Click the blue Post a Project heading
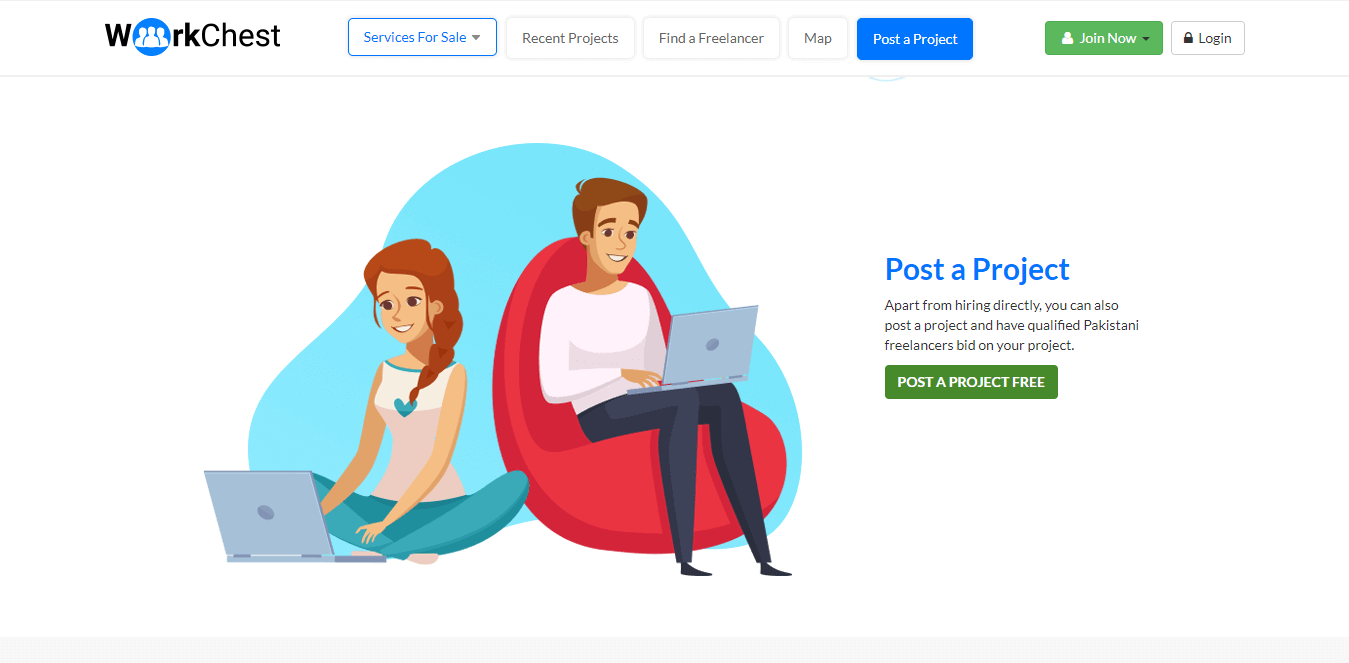The height and width of the screenshot is (663, 1349). [977, 269]
